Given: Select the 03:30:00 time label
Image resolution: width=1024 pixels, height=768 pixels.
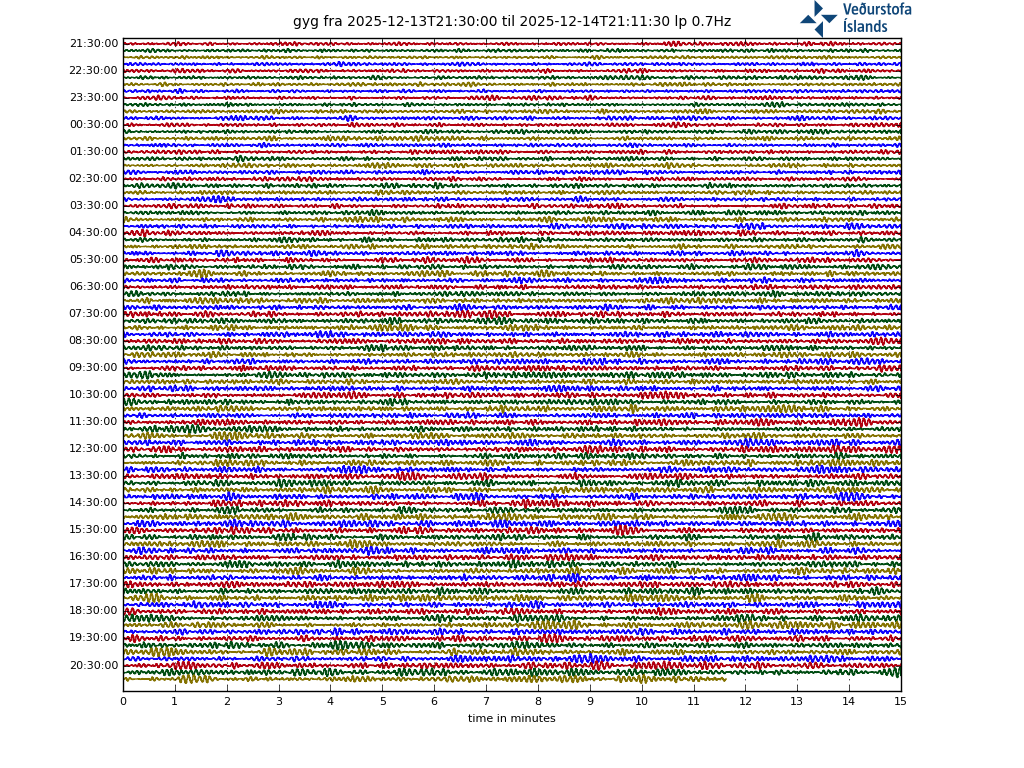Looking at the screenshot, I should point(94,206).
